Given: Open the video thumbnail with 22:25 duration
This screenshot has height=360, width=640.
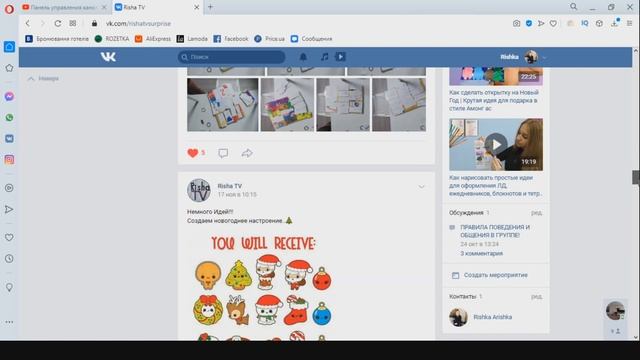Looking at the screenshot, I should tap(496, 76).
